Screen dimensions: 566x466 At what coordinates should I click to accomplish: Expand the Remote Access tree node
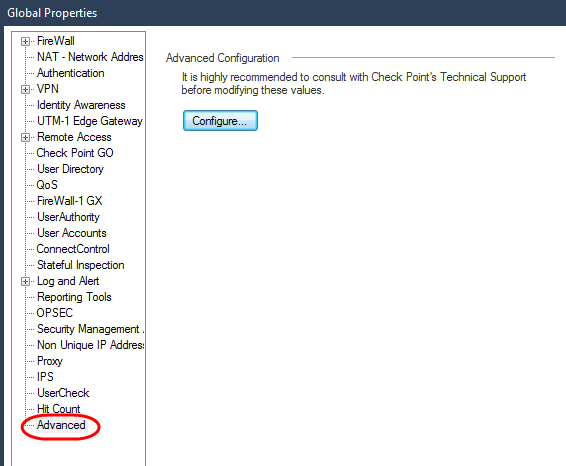pyautogui.click(x=25, y=138)
